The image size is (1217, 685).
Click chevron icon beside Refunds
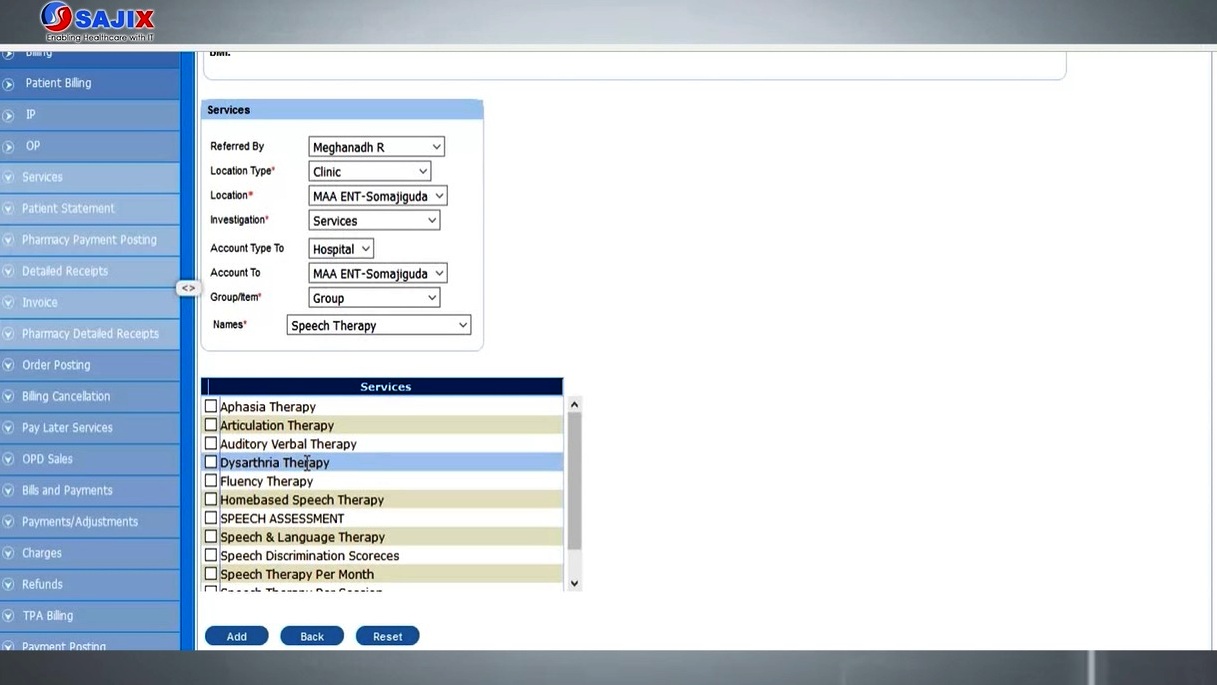pyautogui.click(x=9, y=584)
